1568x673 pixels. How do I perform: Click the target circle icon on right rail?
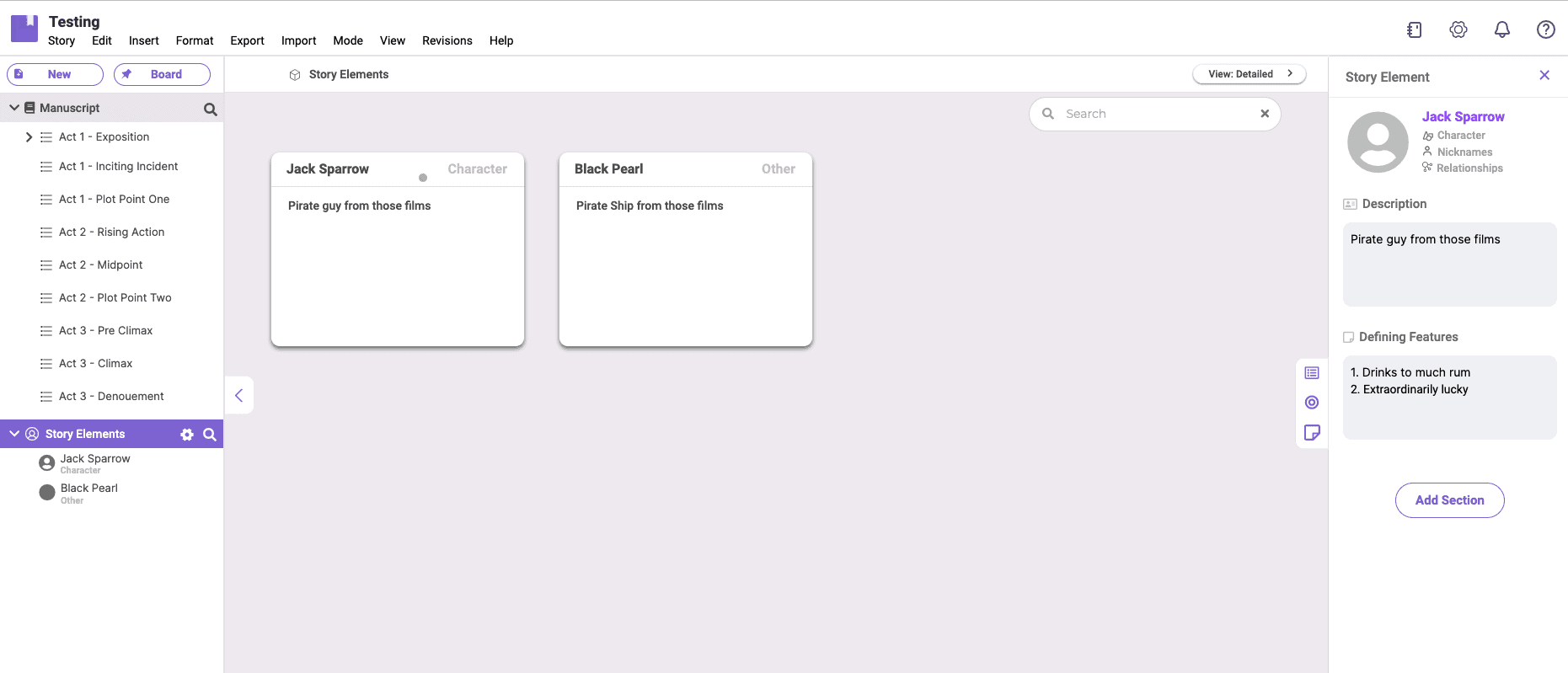(x=1312, y=403)
